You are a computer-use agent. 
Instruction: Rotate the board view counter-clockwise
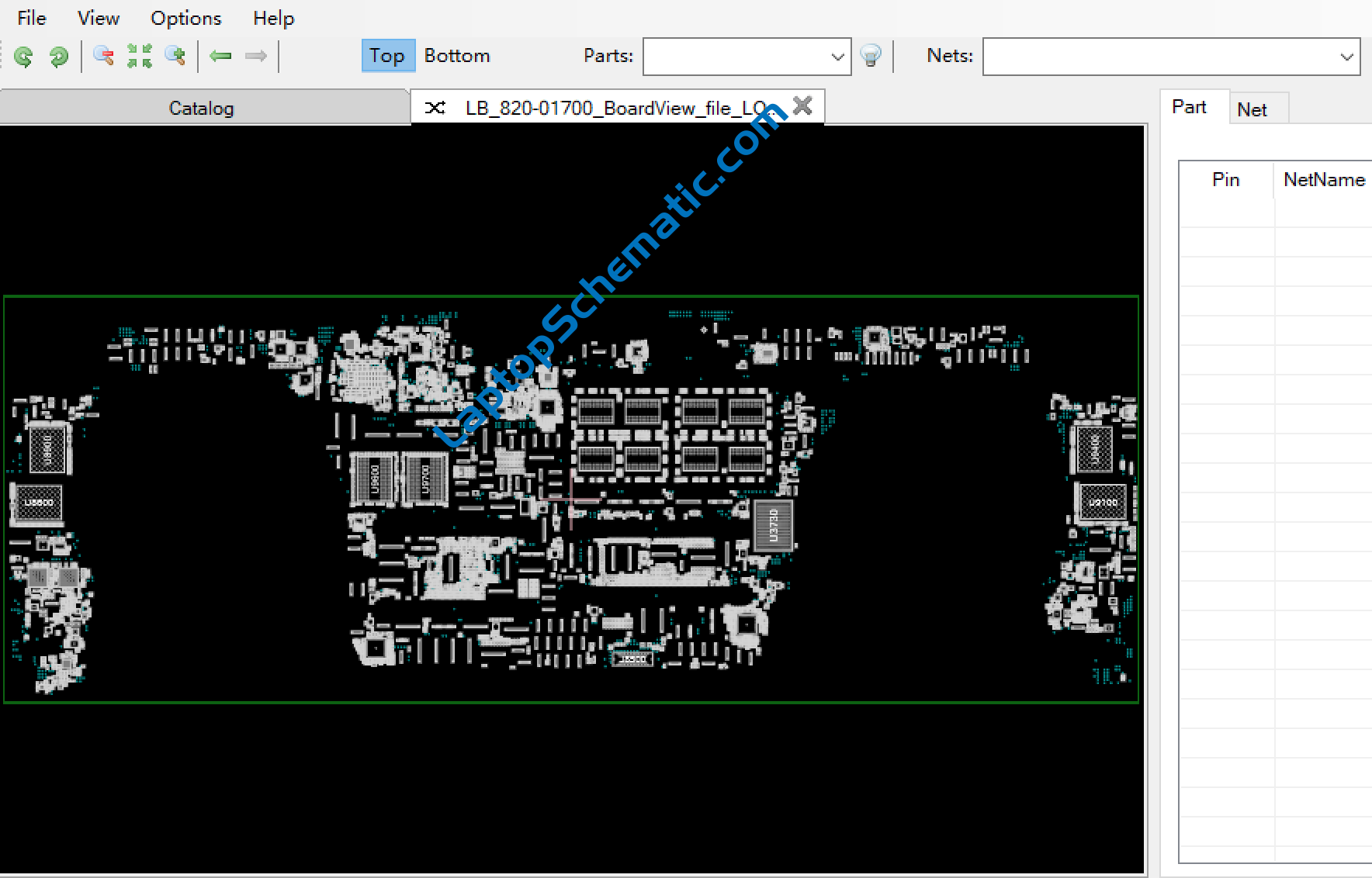tap(24, 57)
